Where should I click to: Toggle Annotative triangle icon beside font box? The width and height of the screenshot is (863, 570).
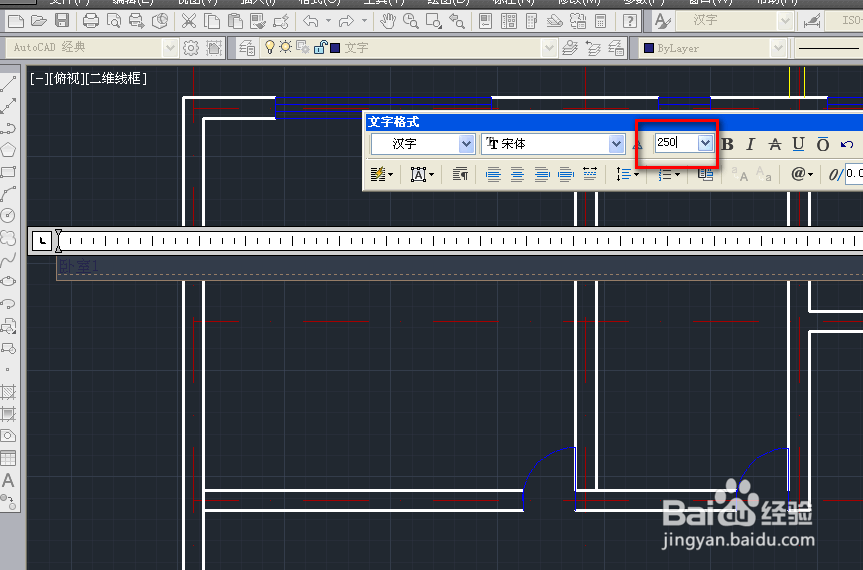click(637, 145)
